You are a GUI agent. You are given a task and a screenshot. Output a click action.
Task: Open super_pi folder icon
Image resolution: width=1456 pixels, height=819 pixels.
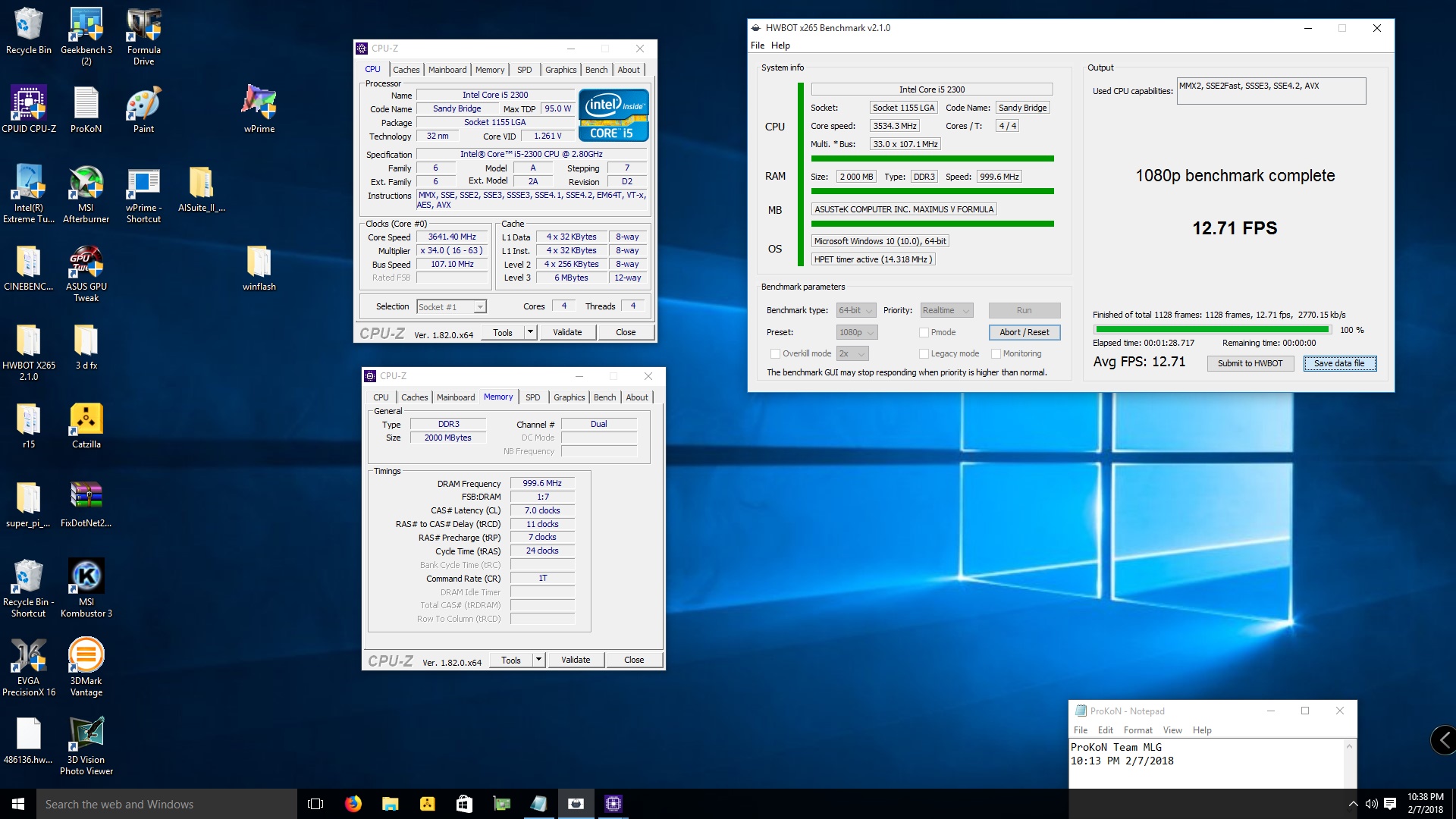[28, 505]
